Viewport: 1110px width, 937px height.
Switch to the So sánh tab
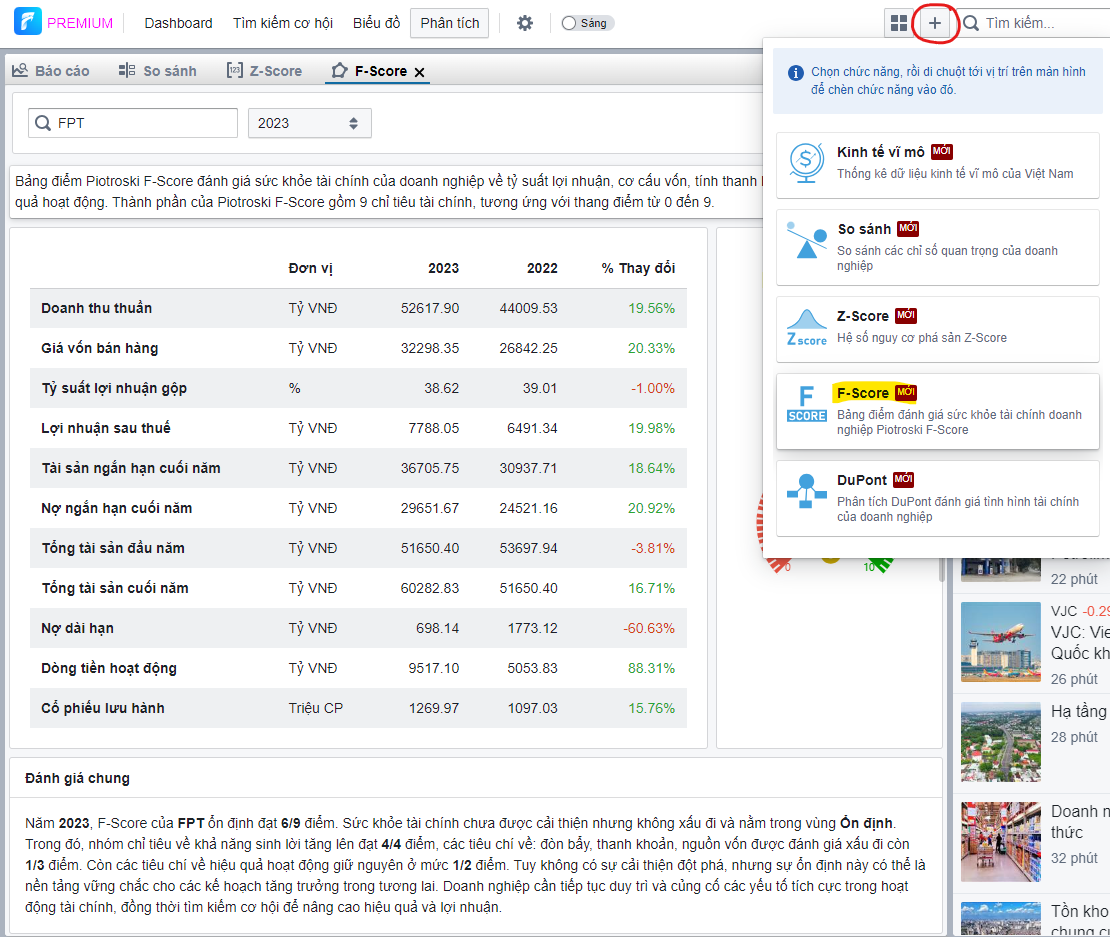(x=158, y=71)
